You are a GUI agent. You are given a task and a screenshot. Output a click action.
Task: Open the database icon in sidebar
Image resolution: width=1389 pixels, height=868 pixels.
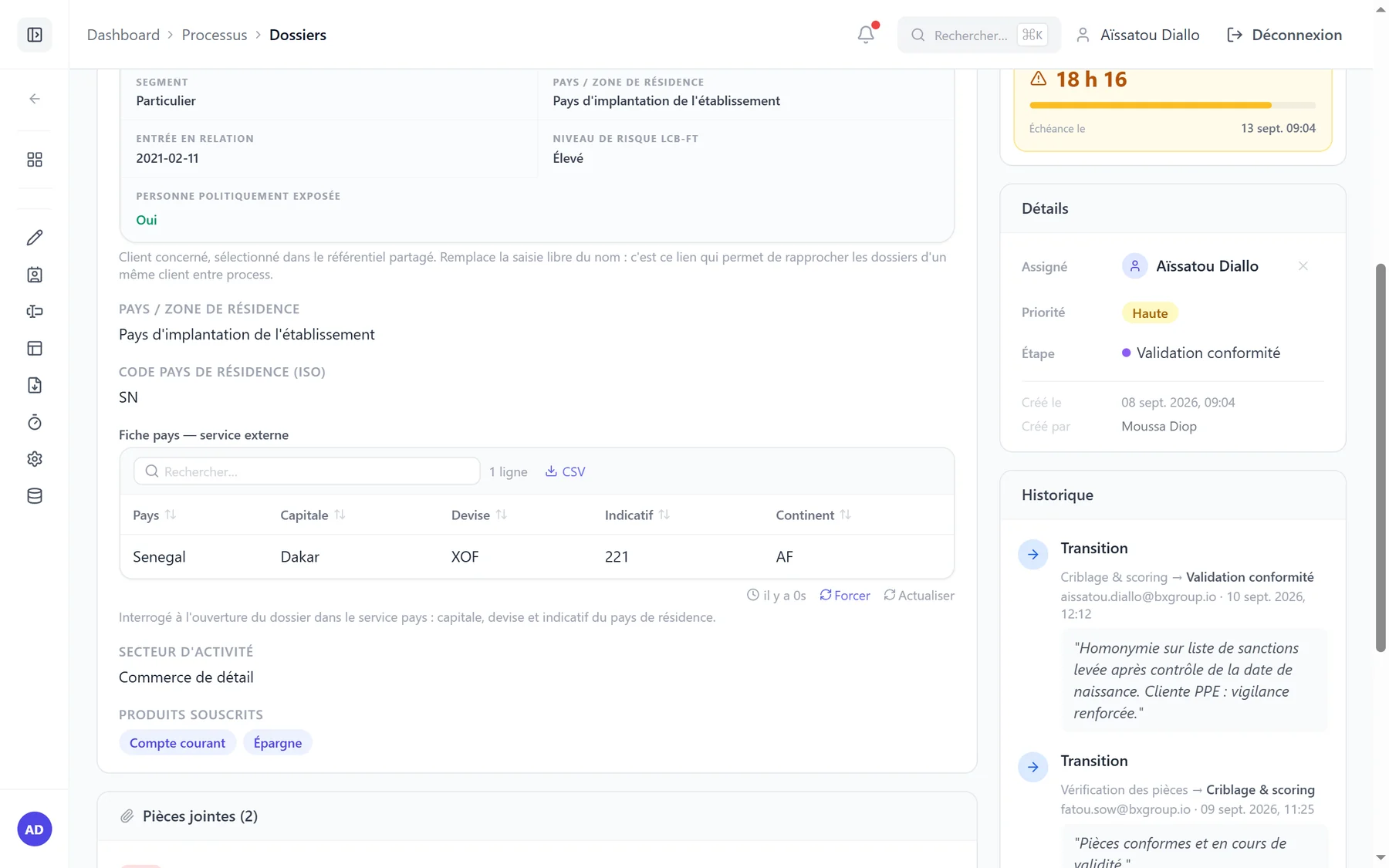click(35, 496)
